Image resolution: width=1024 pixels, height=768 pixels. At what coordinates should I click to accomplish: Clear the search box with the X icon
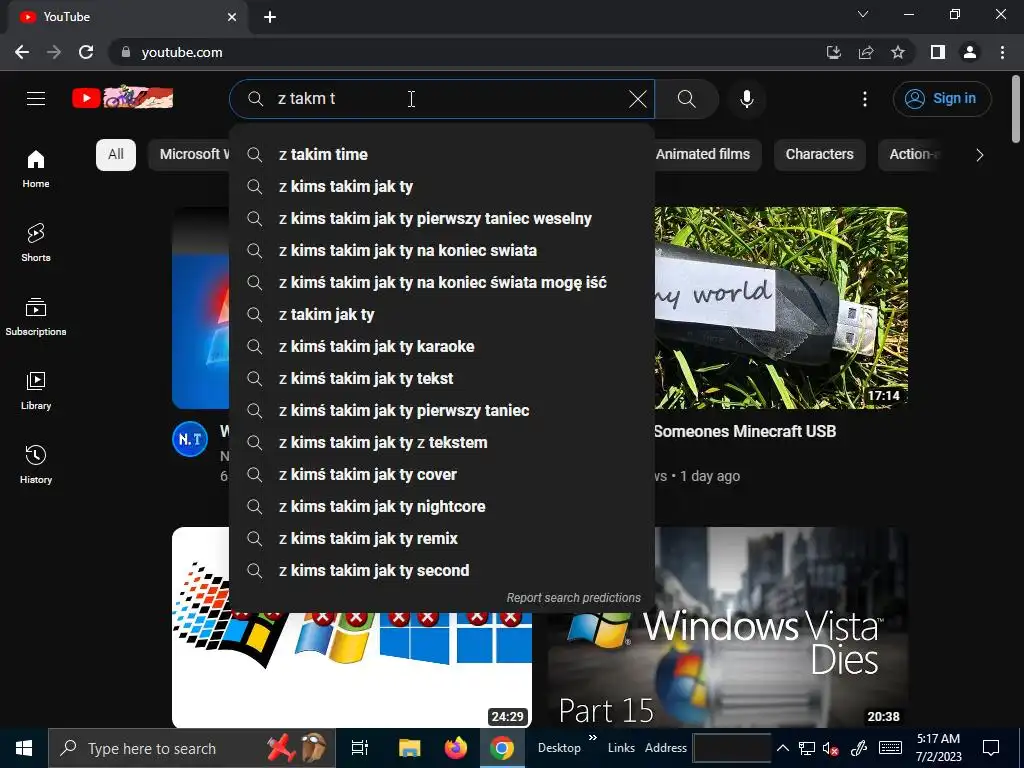[637, 99]
